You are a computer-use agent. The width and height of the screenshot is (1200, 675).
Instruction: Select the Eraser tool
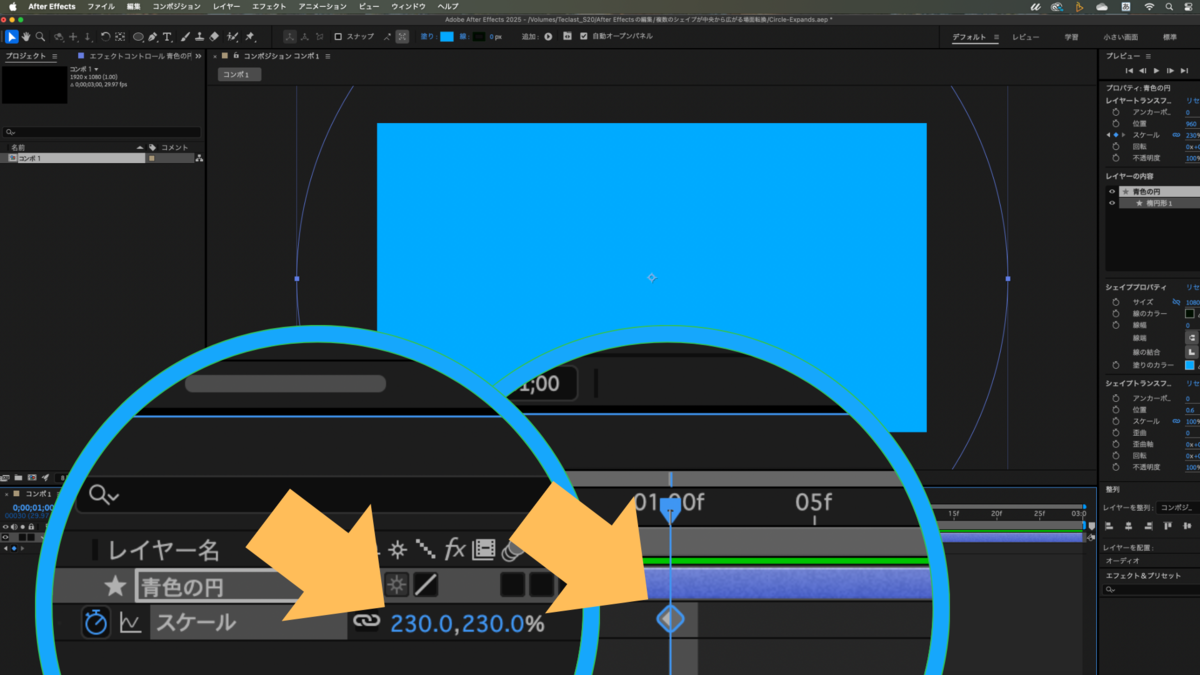tap(214, 37)
